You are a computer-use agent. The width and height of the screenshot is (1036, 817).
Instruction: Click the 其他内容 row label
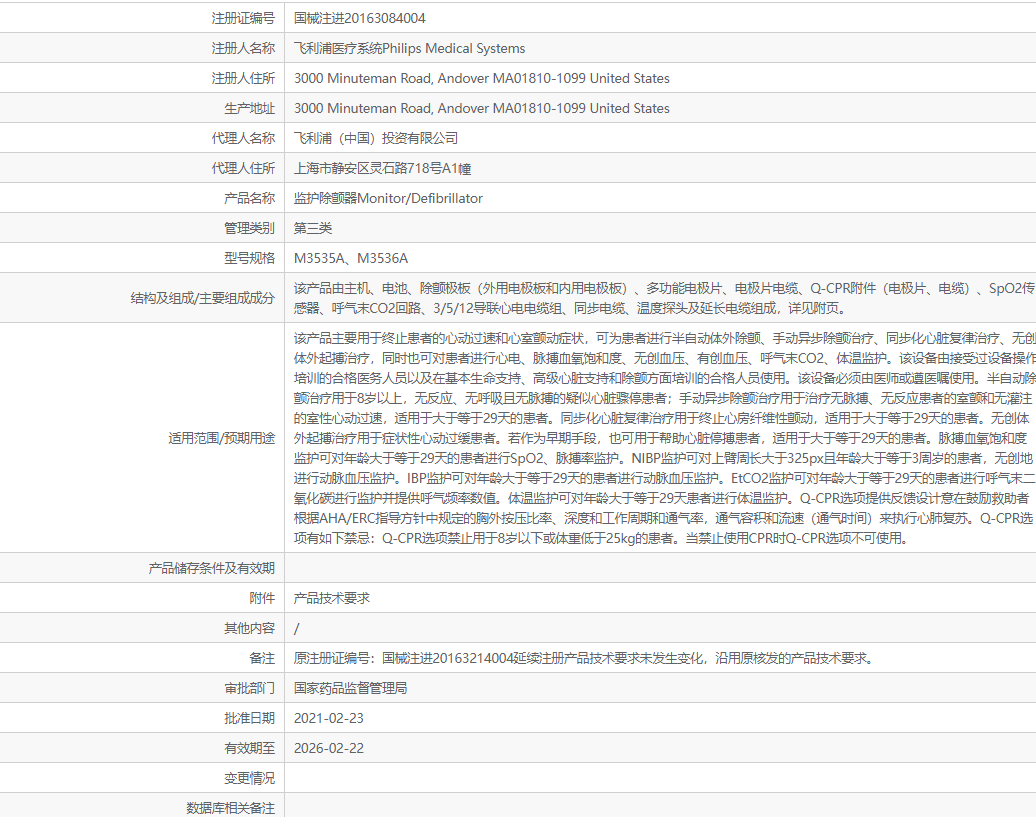pyautogui.click(x=250, y=628)
